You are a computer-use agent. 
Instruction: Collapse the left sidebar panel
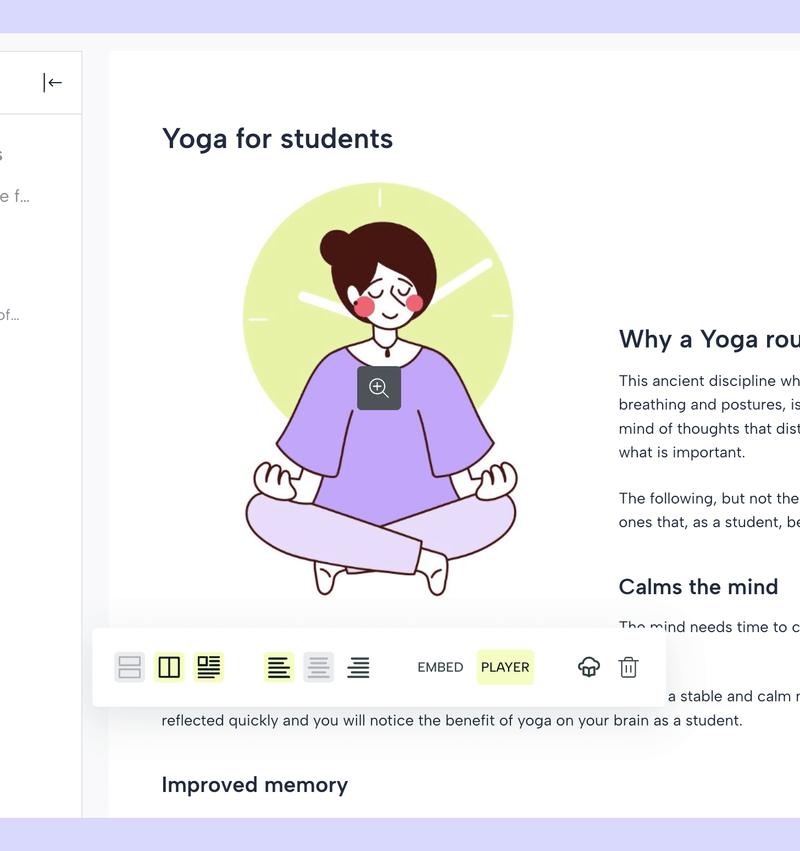click(x=53, y=83)
